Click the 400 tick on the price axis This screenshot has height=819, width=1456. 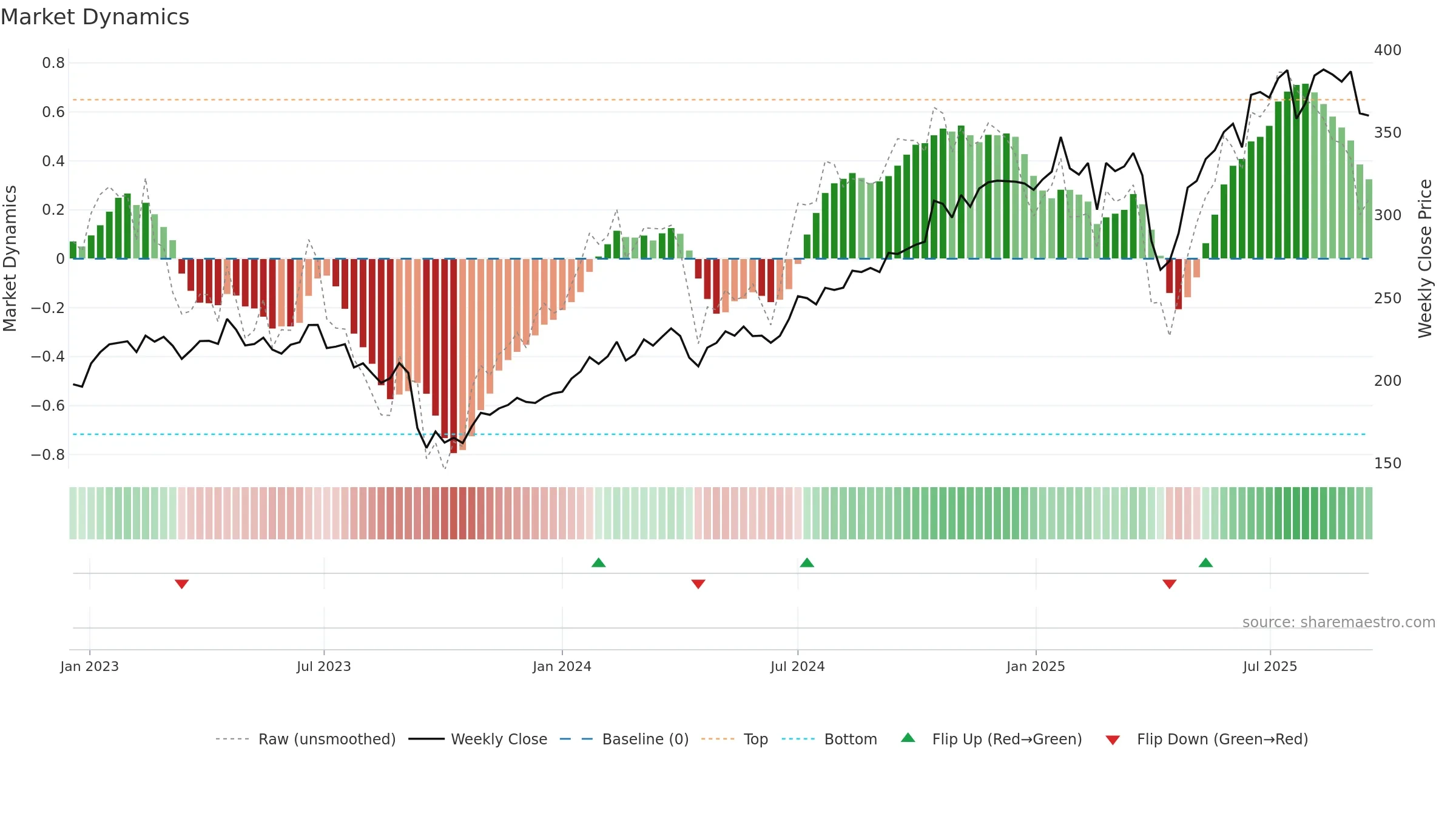click(1388, 50)
